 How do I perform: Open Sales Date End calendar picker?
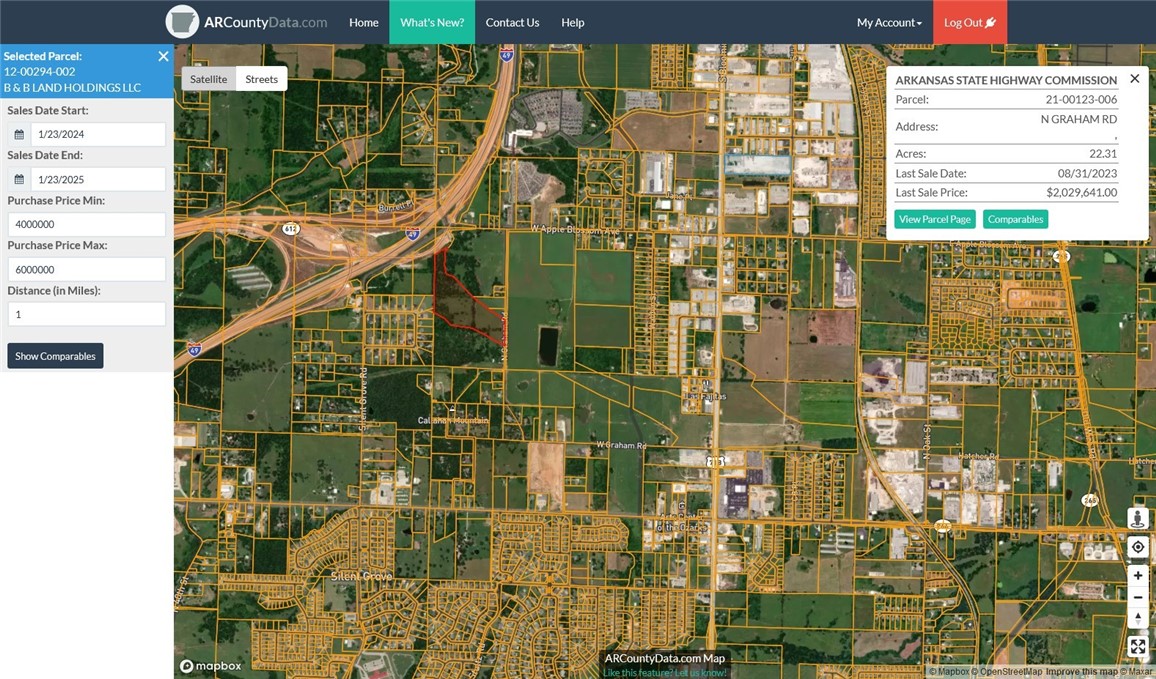click(19, 180)
